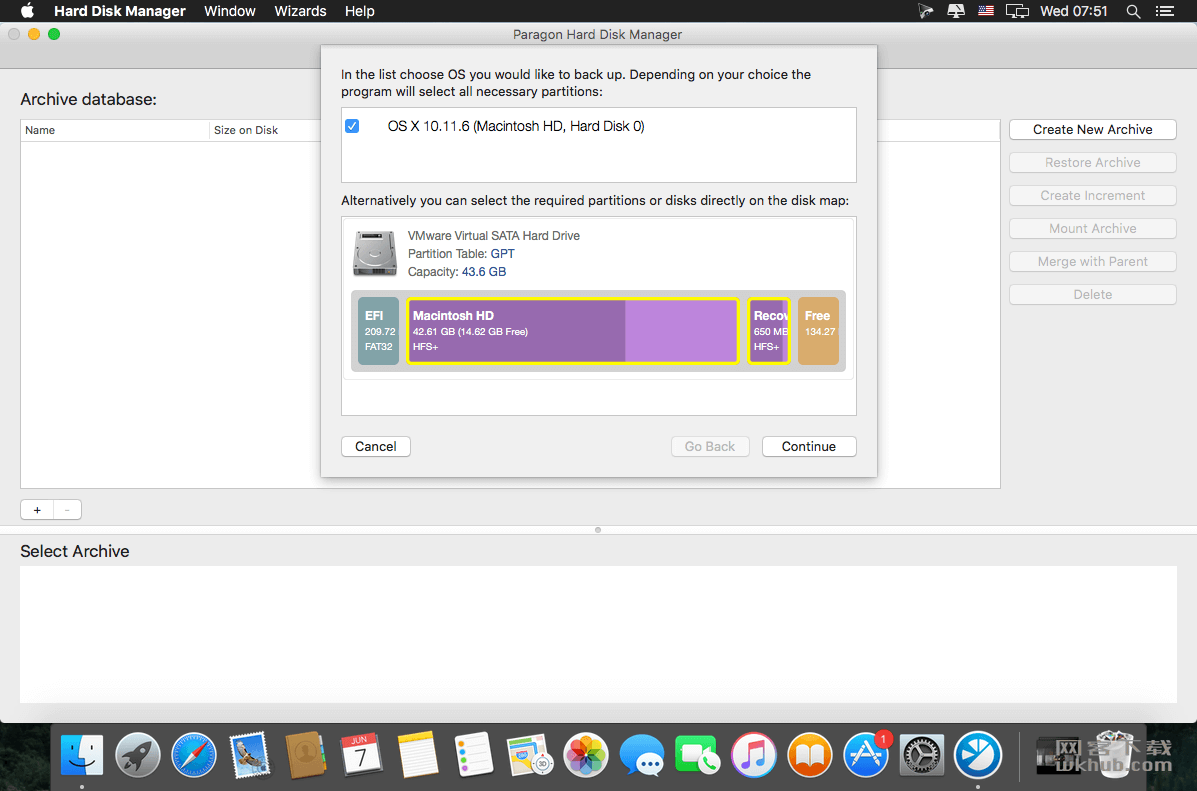The height and width of the screenshot is (791, 1197).
Task: Click the Delete archive button
Action: (x=1092, y=295)
